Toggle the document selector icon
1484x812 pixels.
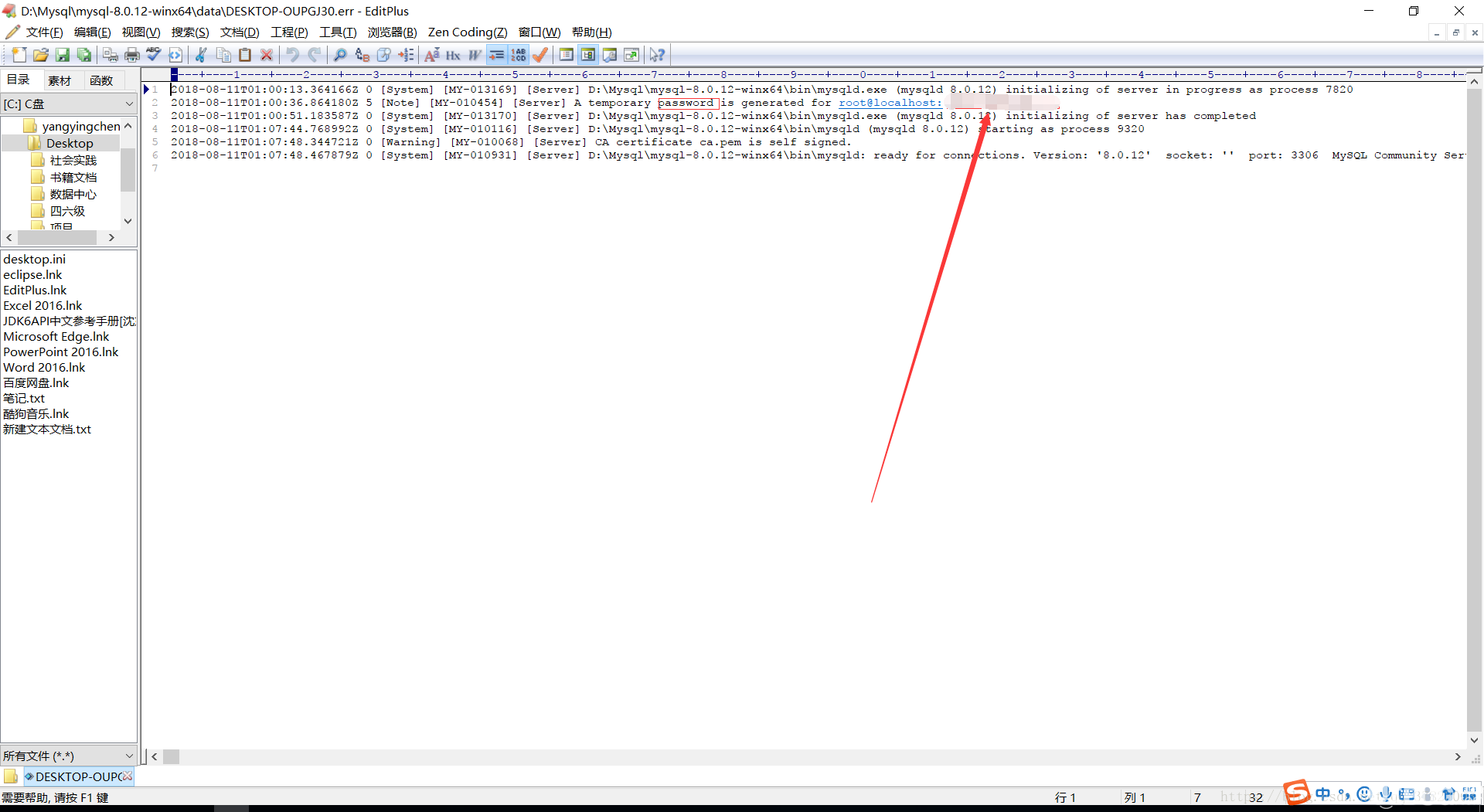[x=567, y=55]
